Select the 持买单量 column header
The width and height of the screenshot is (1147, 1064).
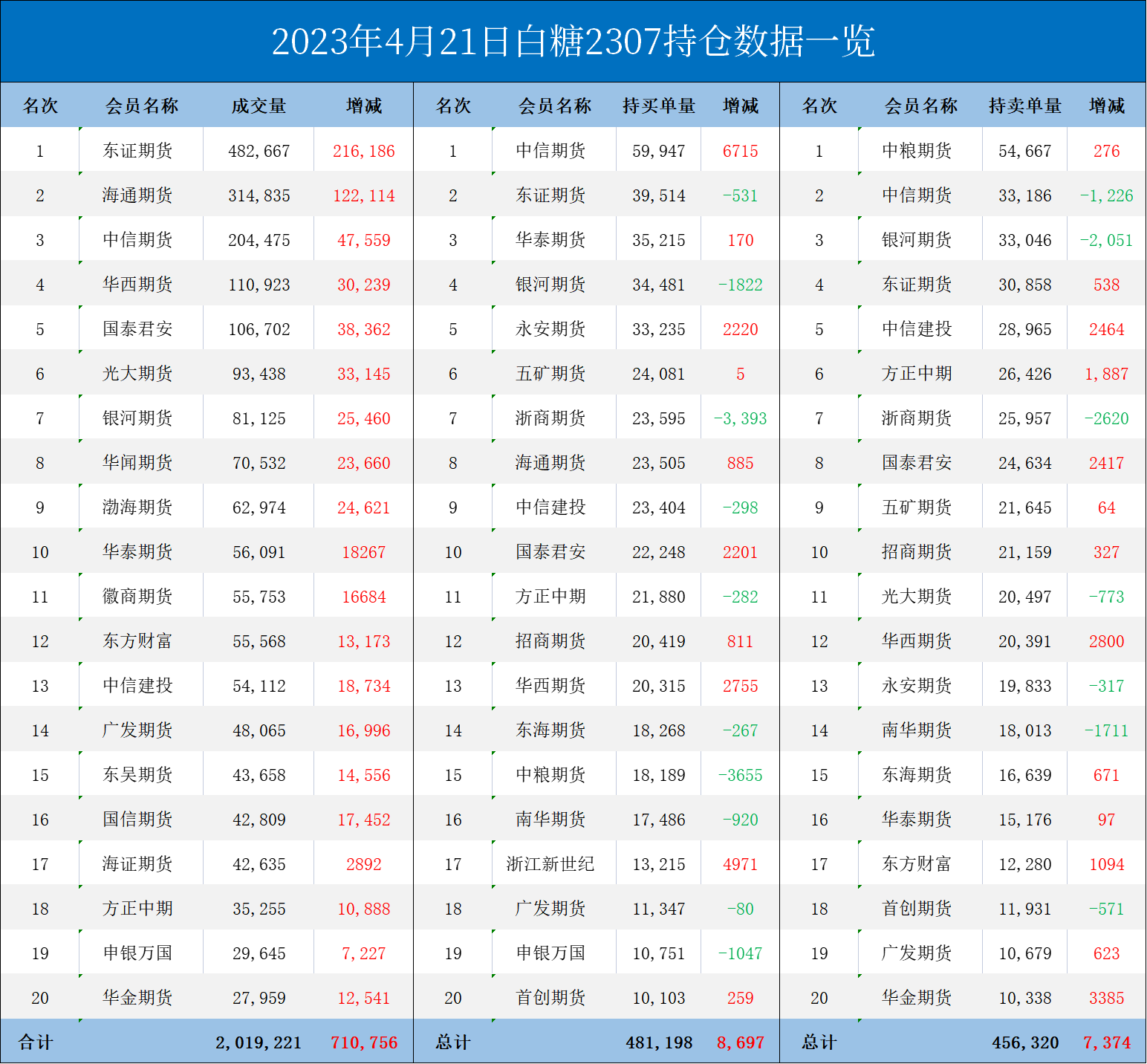pyautogui.click(x=659, y=106)
